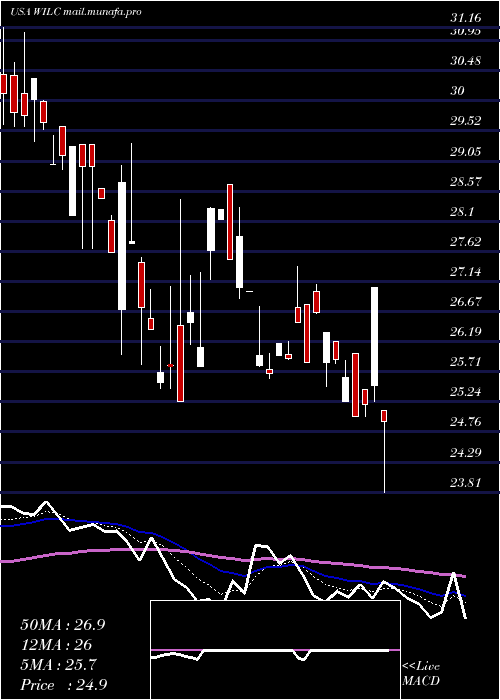
Task: Click the '5MA : 25.7' readout
Action: (58, 665)
